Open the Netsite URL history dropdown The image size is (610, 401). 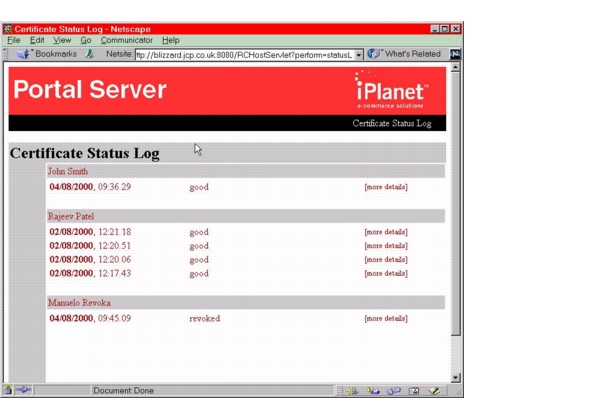[359, 55]
